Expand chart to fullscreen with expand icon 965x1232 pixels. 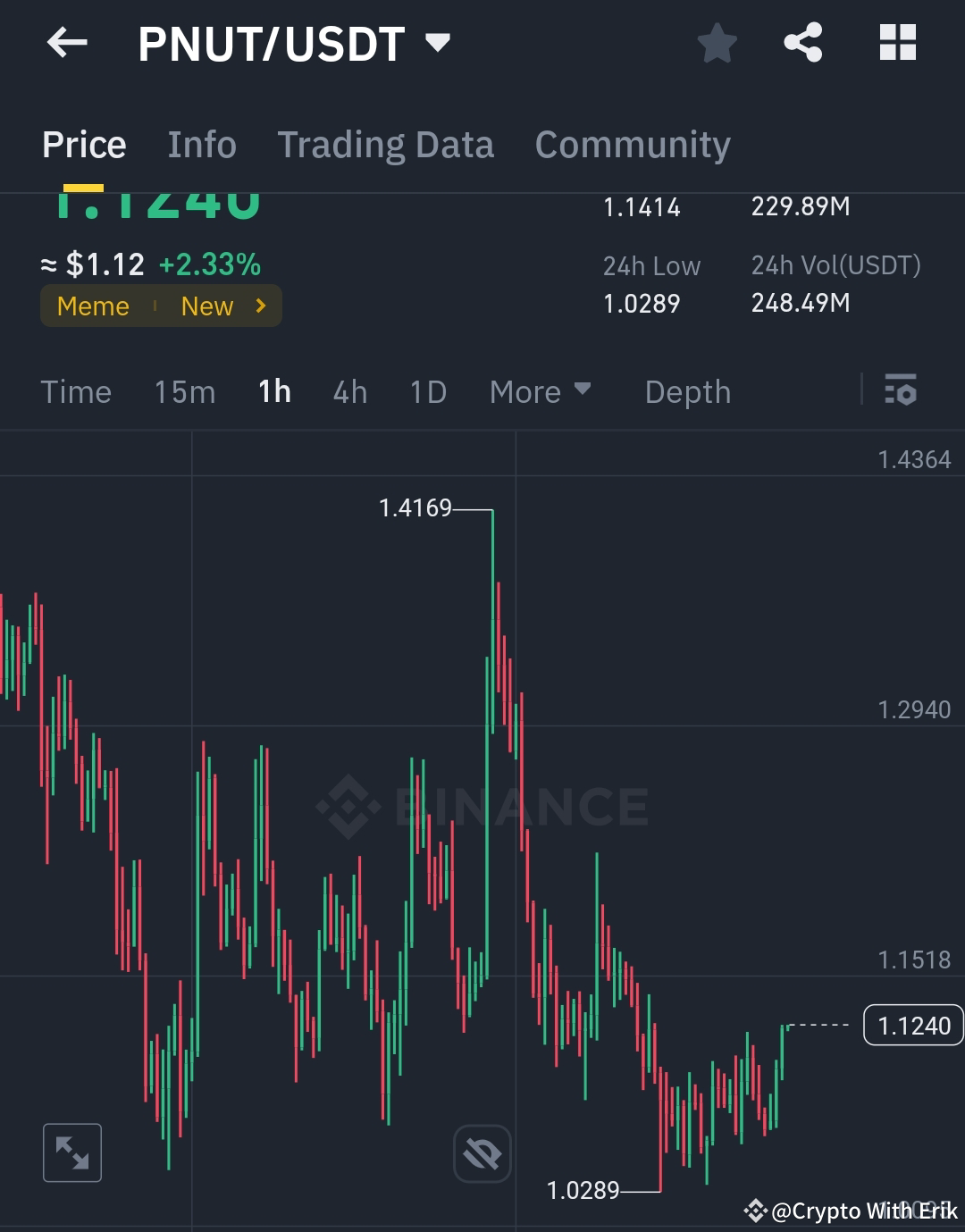point(71,1152)
